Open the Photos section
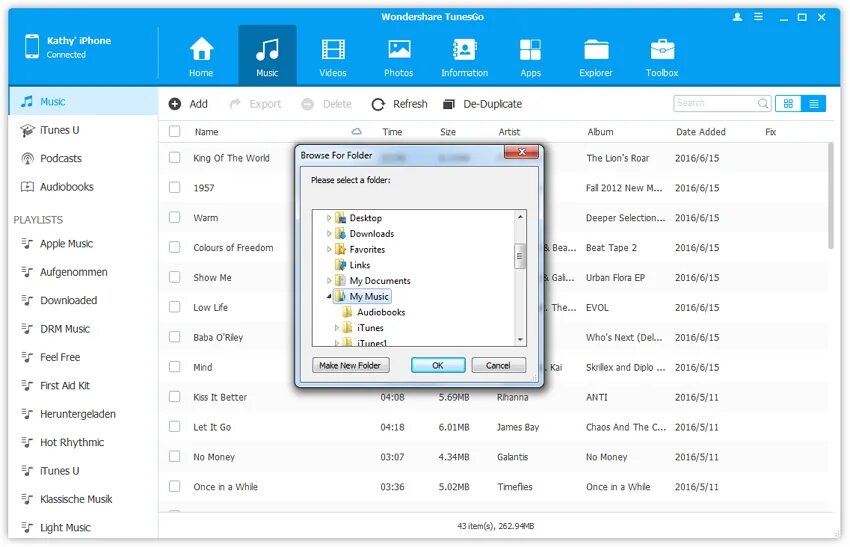The width and height of the screenshot is (850, 547). pyautogui.click(x=398, y=56)
